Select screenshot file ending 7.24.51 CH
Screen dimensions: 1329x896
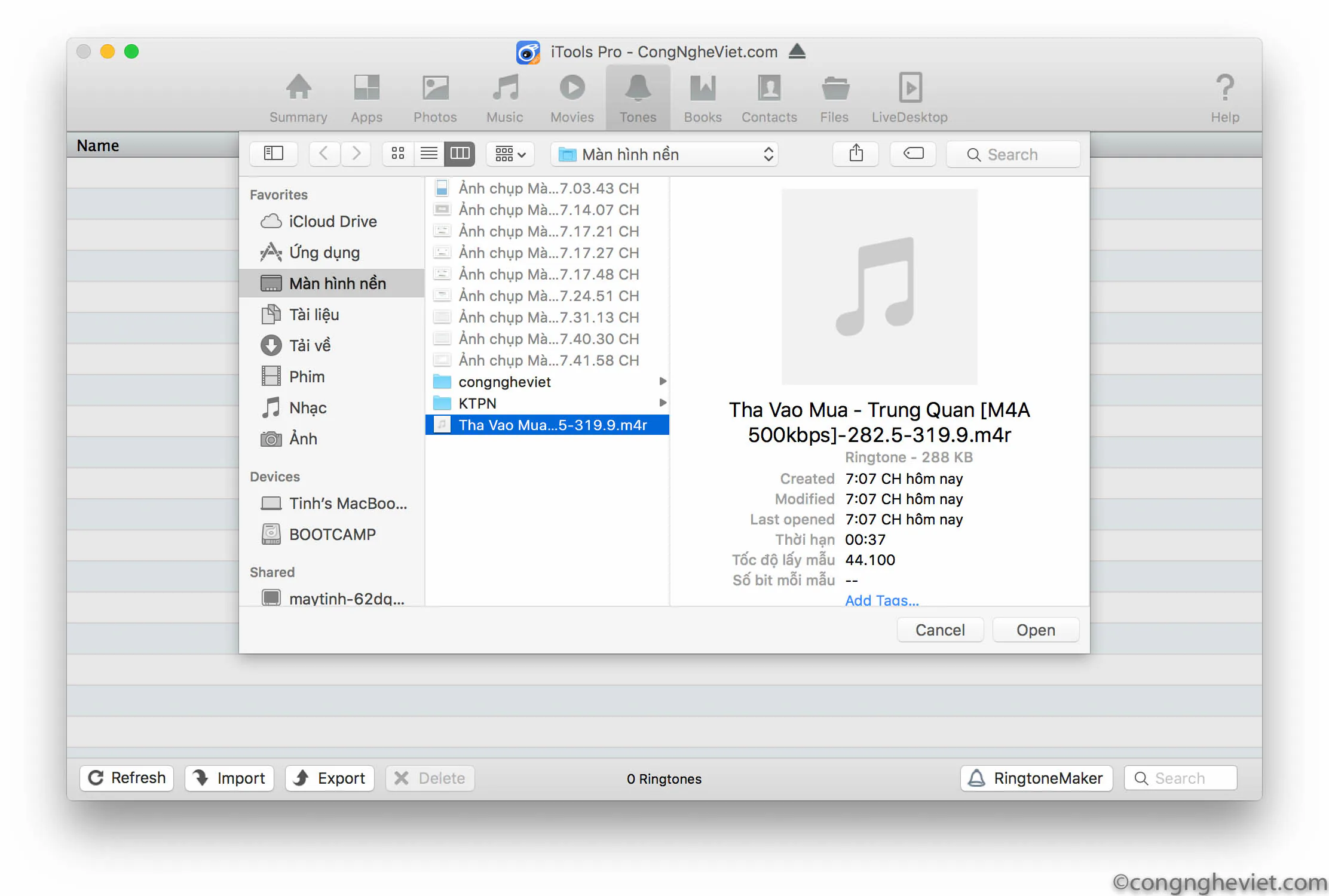(x=547, y=296)
